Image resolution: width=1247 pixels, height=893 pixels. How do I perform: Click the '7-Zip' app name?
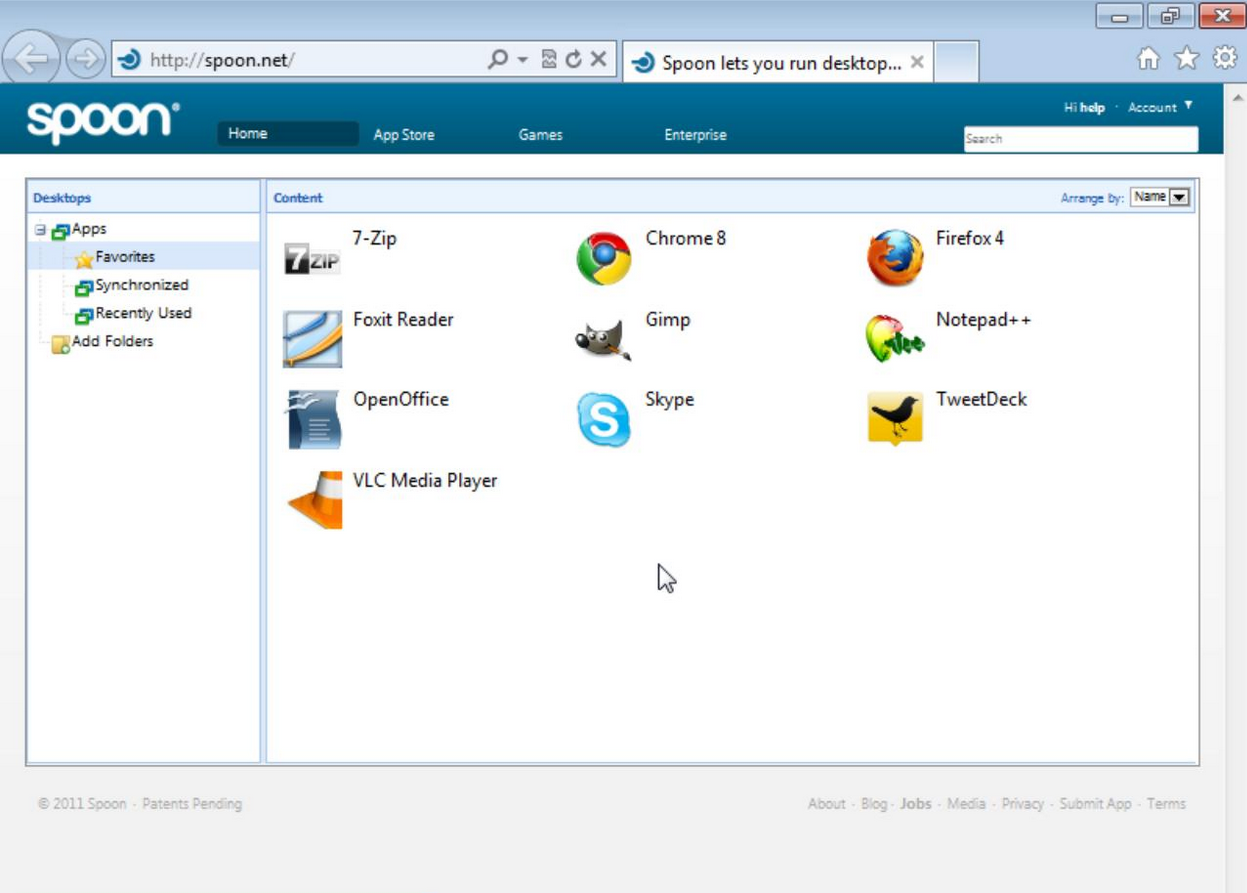375,239
